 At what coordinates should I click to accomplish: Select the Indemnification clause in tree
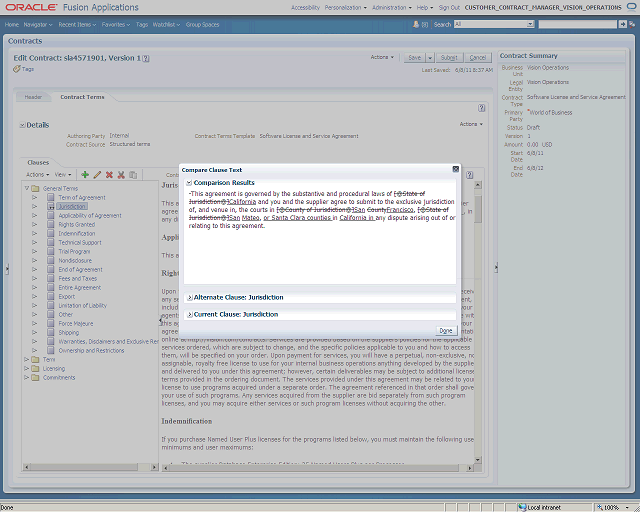(77, 233)
